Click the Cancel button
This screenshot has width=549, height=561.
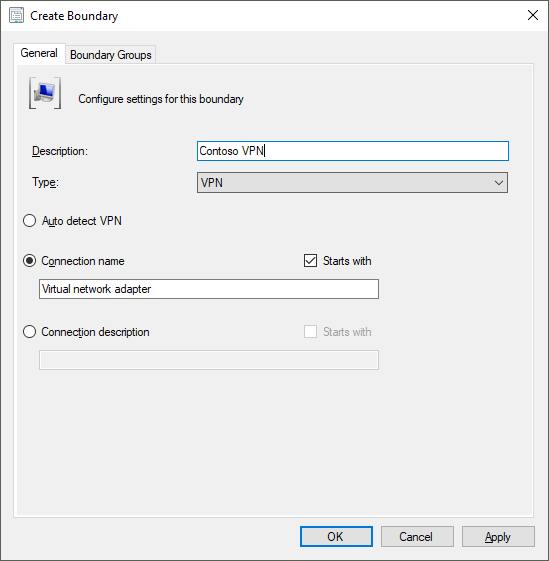click(x=417, y=536)
